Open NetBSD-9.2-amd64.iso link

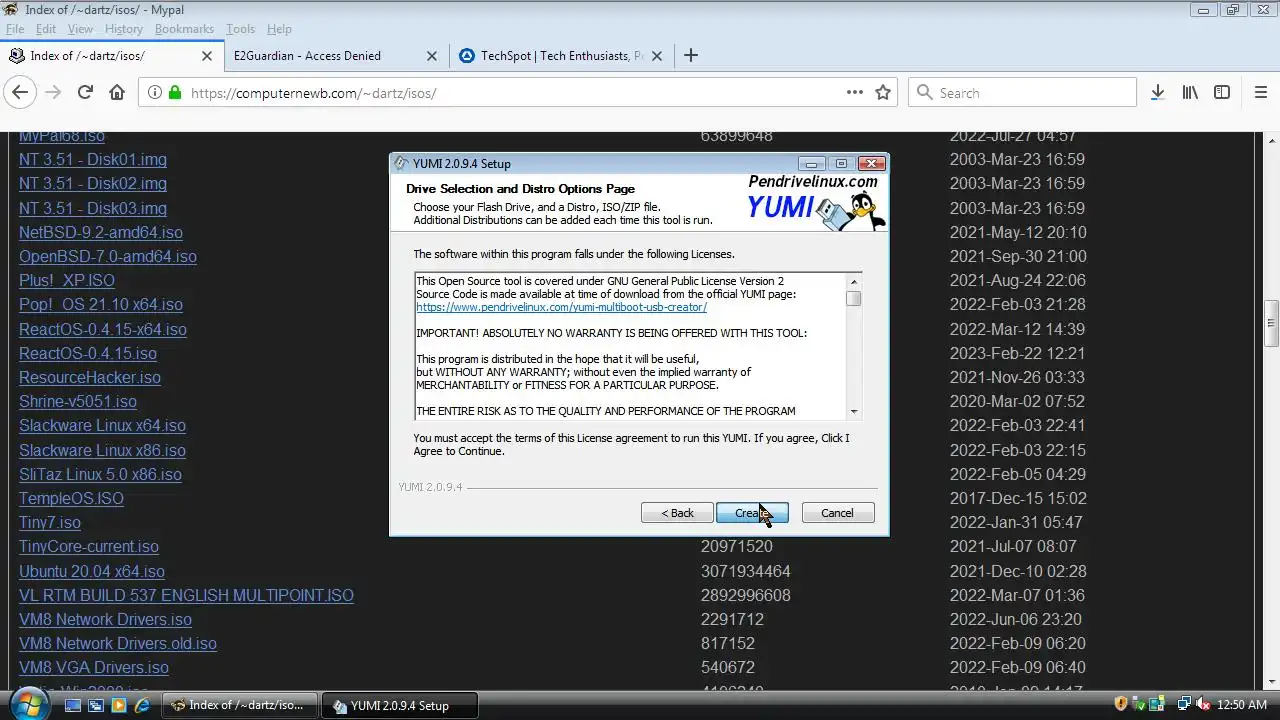click(x=101, y=232)
